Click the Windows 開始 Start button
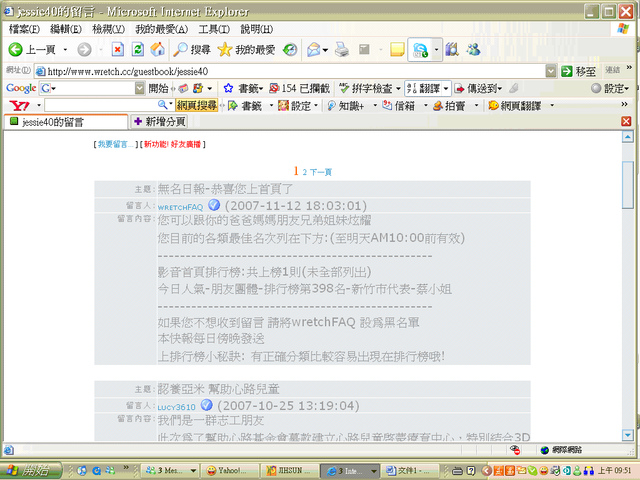 point(31,471)
